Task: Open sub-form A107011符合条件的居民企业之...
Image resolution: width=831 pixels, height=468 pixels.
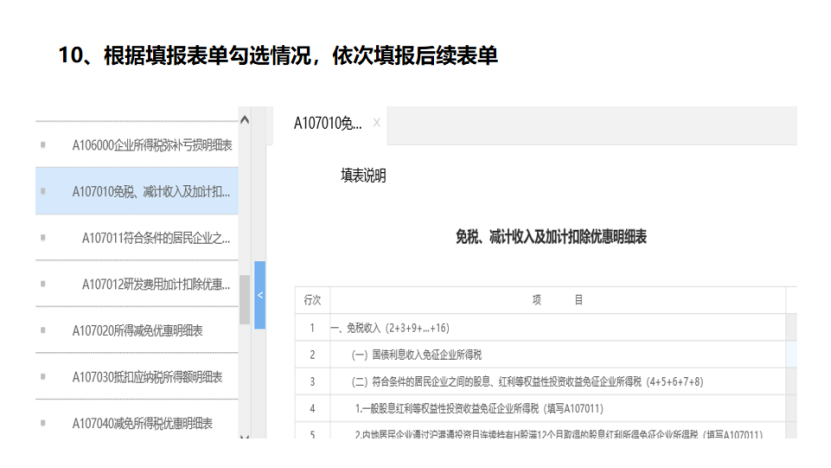Action: click(157, 238)
